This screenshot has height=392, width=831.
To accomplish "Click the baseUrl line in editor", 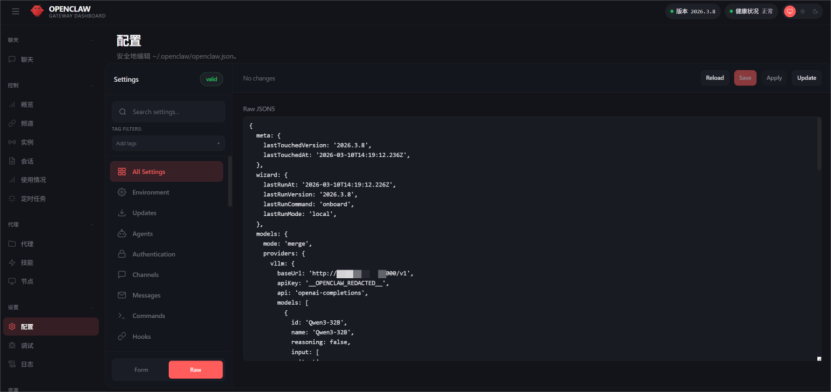I will (345, 274).
